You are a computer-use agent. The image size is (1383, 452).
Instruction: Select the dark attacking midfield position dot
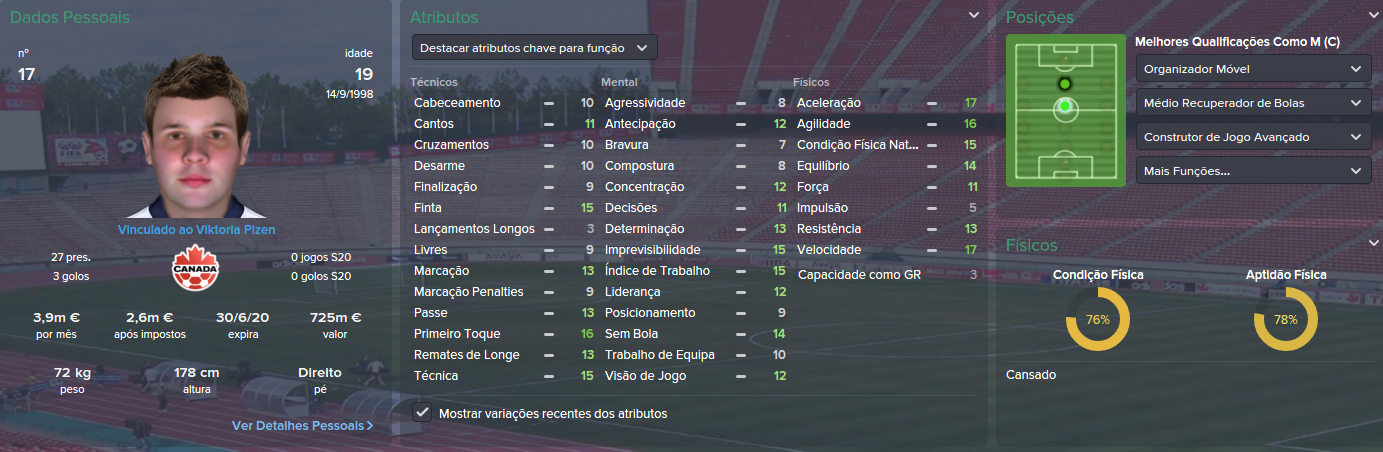(x=1064, y=83)
